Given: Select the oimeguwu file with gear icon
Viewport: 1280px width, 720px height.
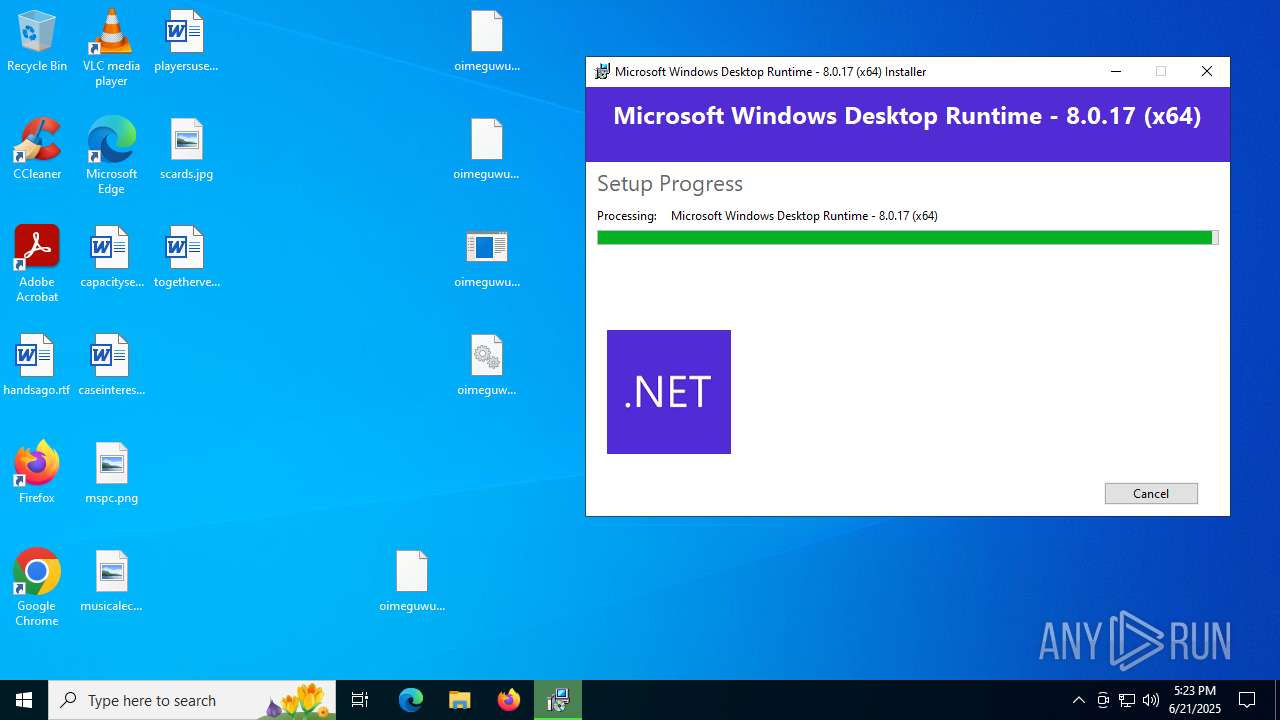Looking at the screenshot, I should click(487, 366).
